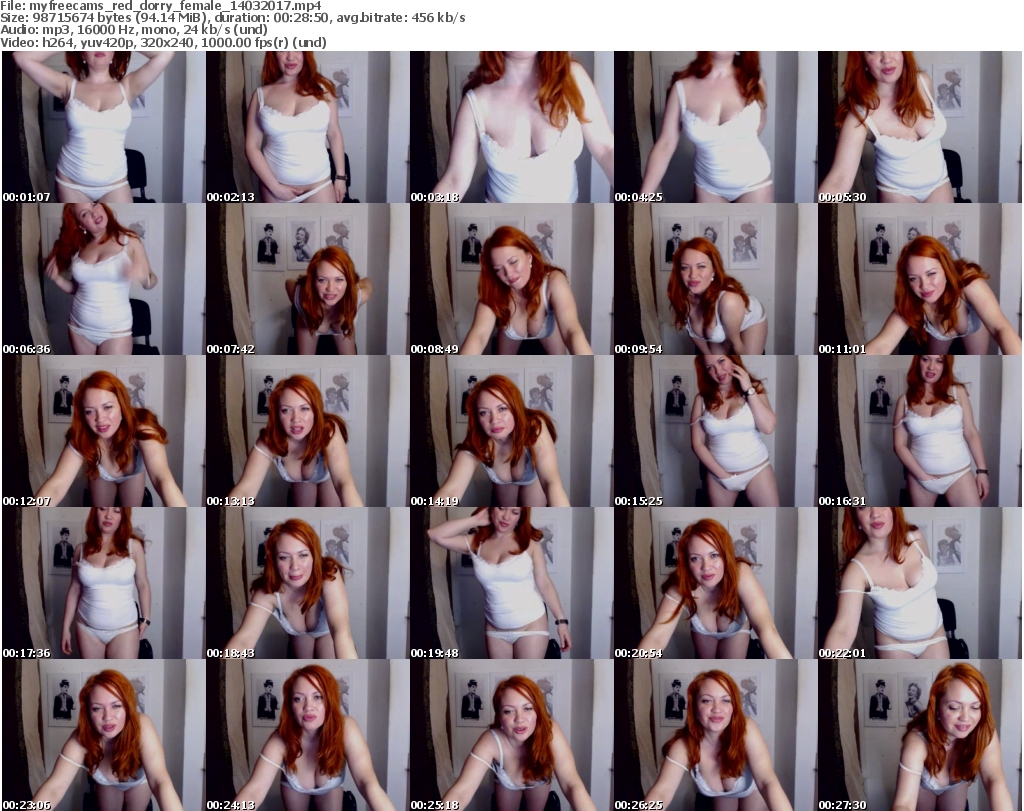Image resolution: width=1024 pixels, height=811 pixels.
Task: Click the last thumbnail stamped 00:27:30
Action: 920,735
